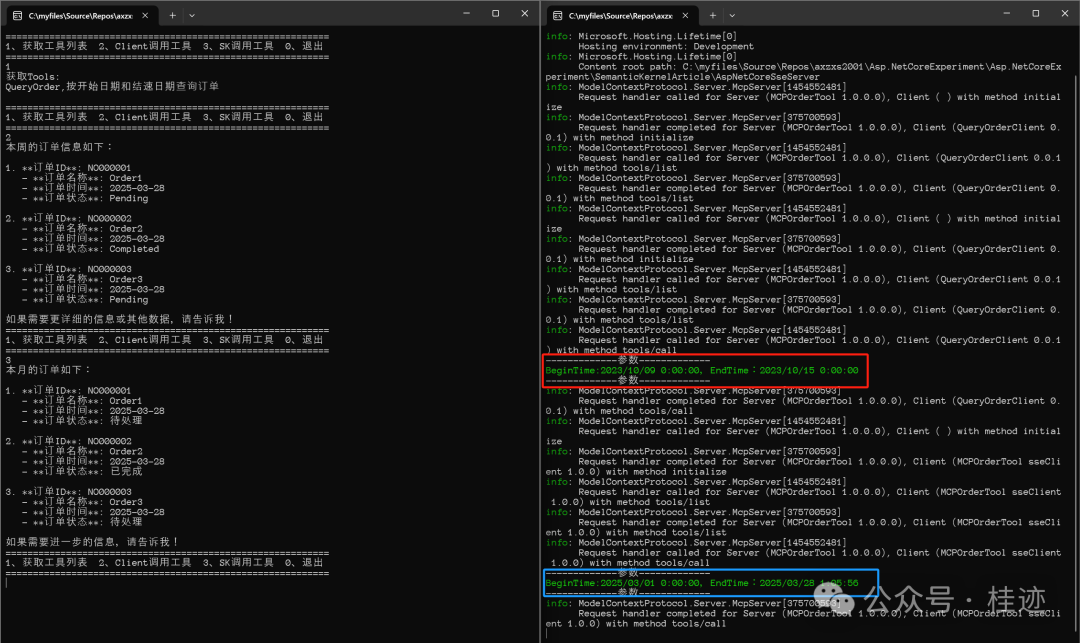Open a new tab with the left window's plus icon

[x=174, y=15]
